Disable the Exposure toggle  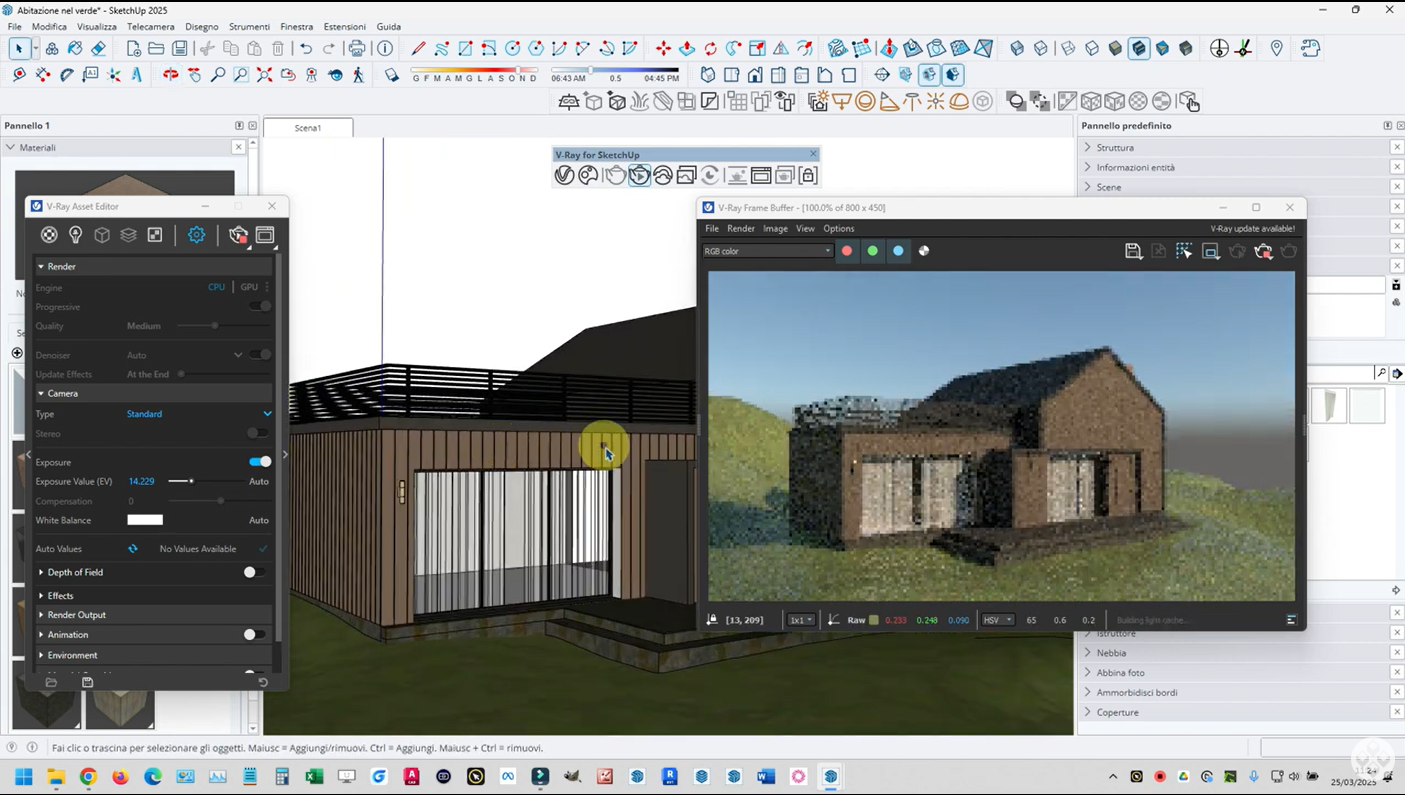pos(259,462)
